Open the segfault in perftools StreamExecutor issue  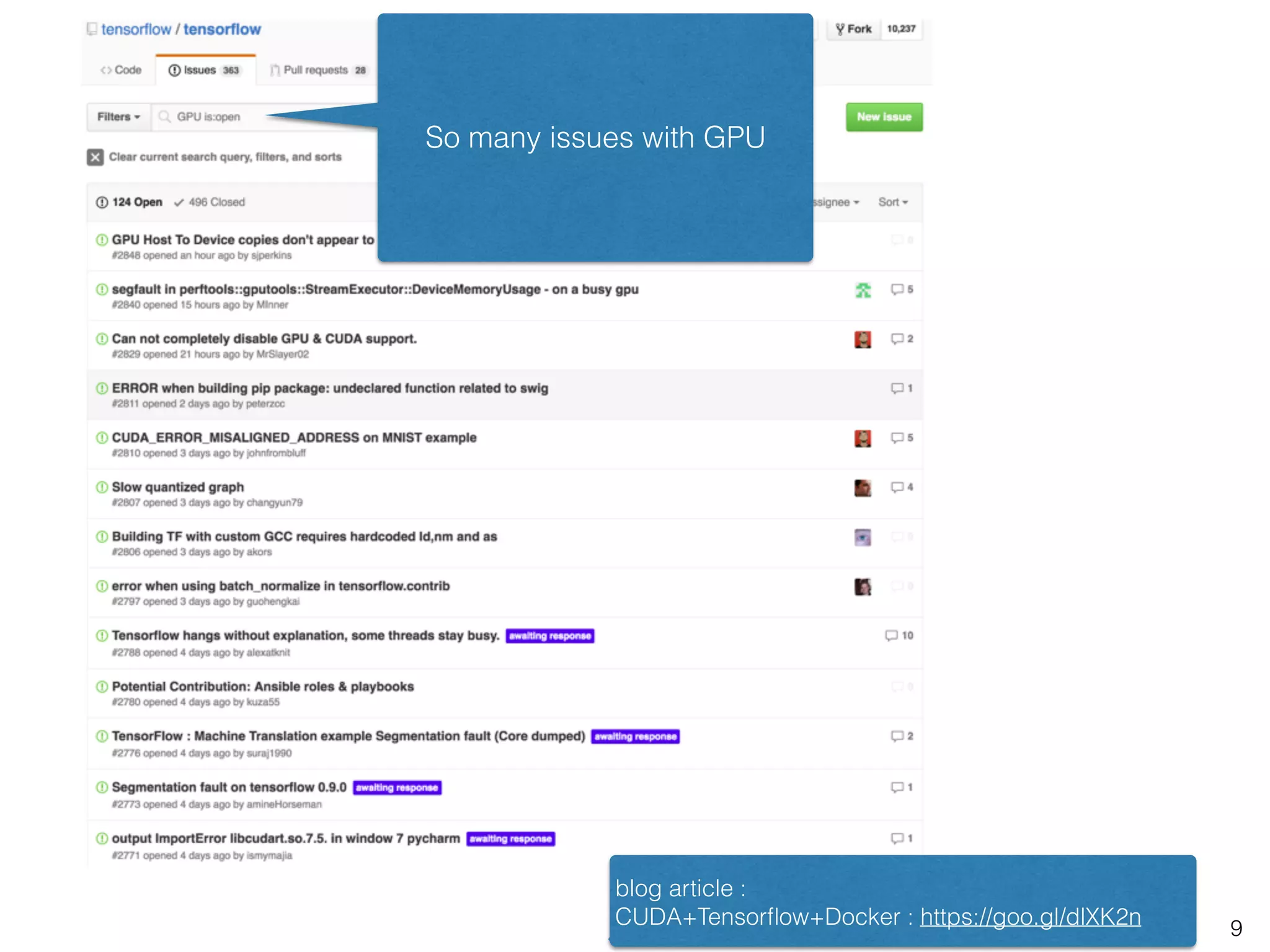[x=375, y=289]
